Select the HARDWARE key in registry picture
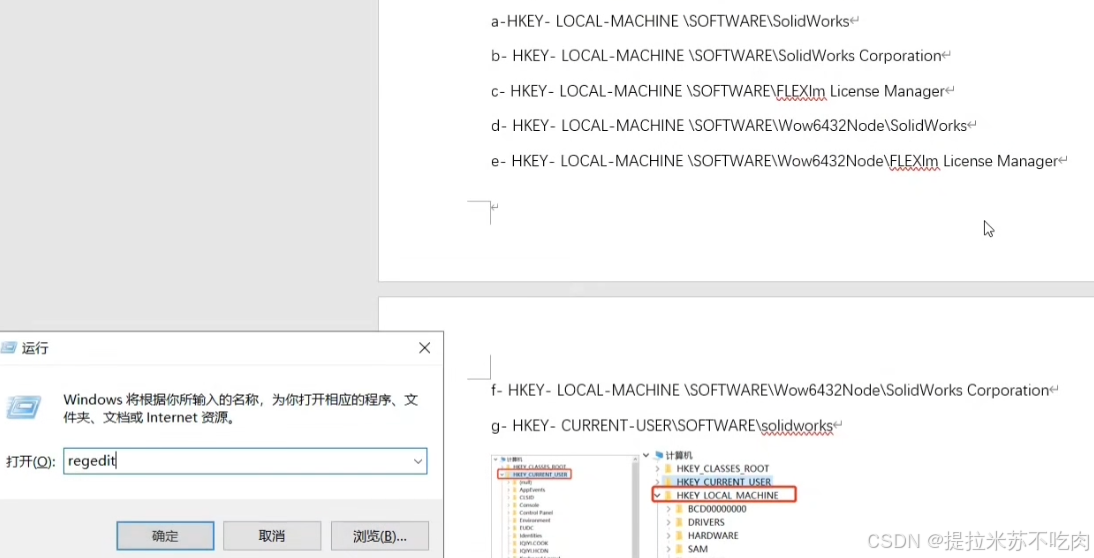The image size is (1094, 558). pyautogui.click(x=713, y=536)
